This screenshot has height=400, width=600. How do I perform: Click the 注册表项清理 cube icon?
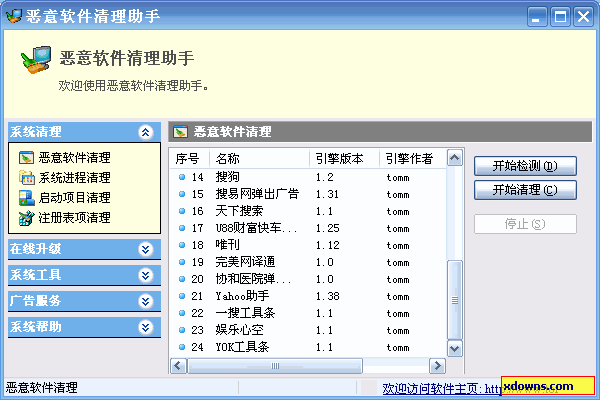point(26,218)
